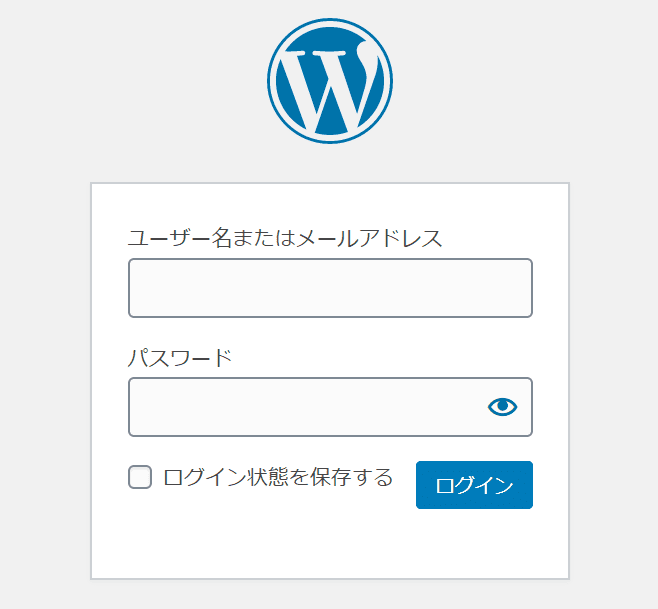The image size is (658, 609).
Task: Open WordPress.org via the header logo
Action: (329, 81)
